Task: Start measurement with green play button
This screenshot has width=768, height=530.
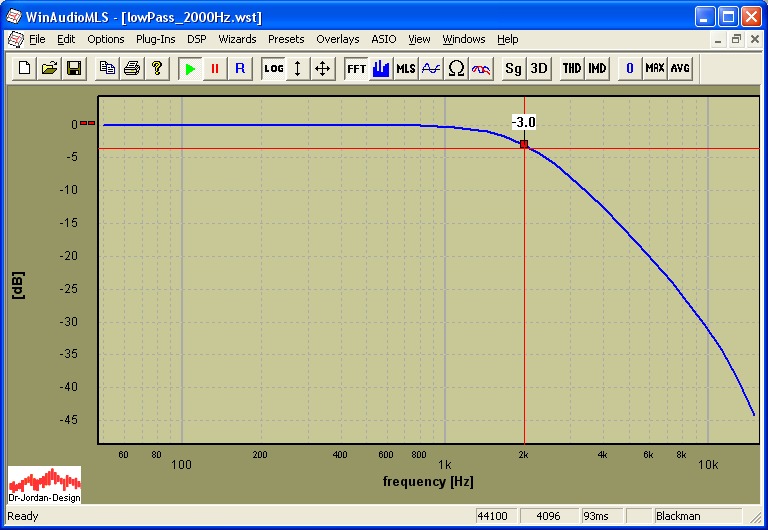Action: pyautogui.click(x=189, y=68)
